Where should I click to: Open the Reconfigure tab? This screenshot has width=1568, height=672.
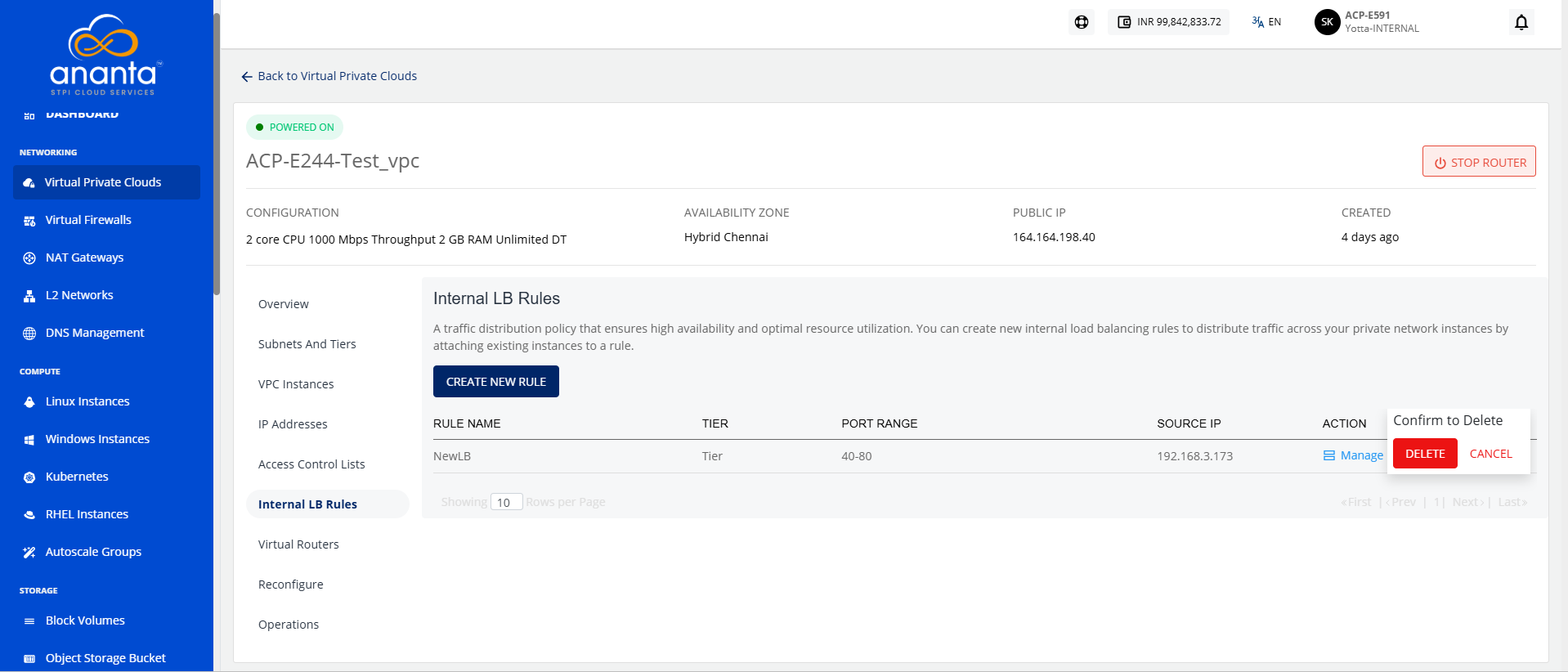point(291,585)
